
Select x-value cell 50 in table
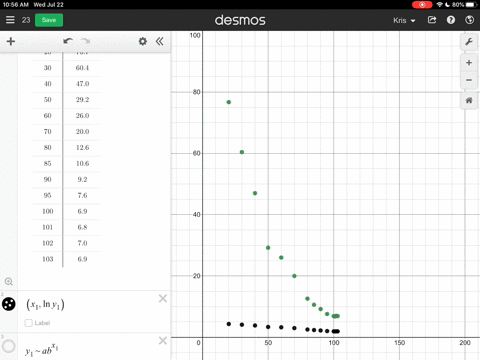[47, 100]
